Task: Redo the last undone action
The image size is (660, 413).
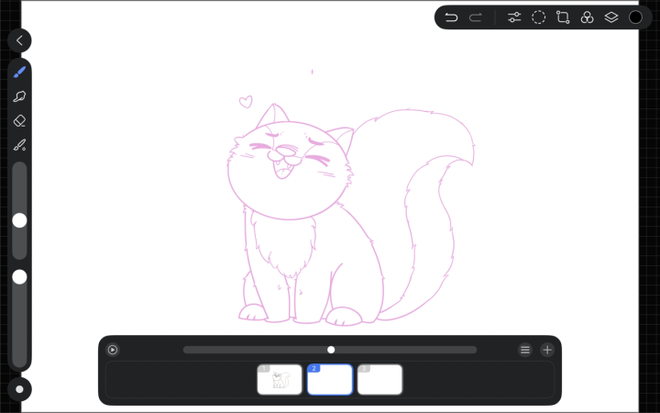Action: (476, 17)
